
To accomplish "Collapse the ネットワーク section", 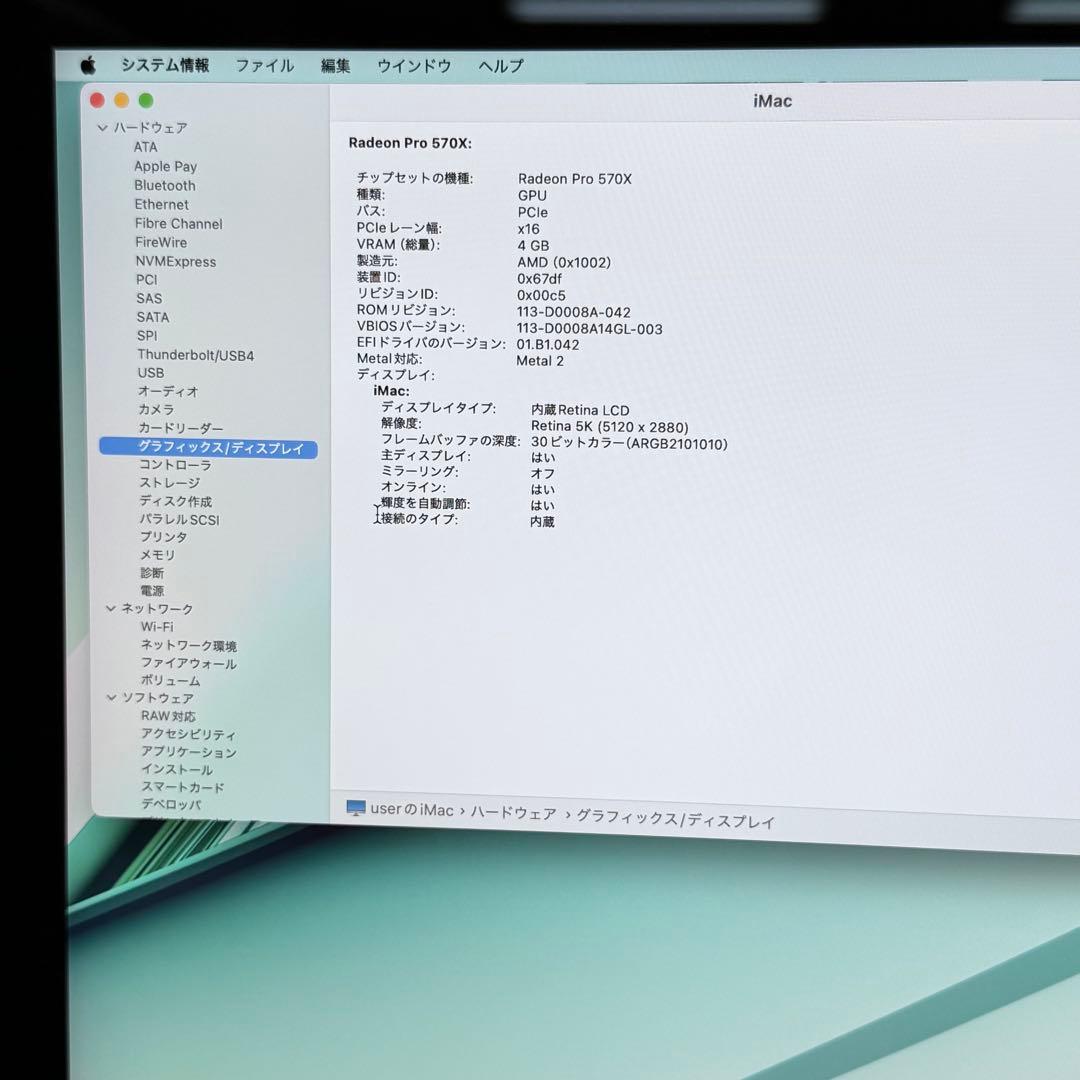I will [111, 608].
